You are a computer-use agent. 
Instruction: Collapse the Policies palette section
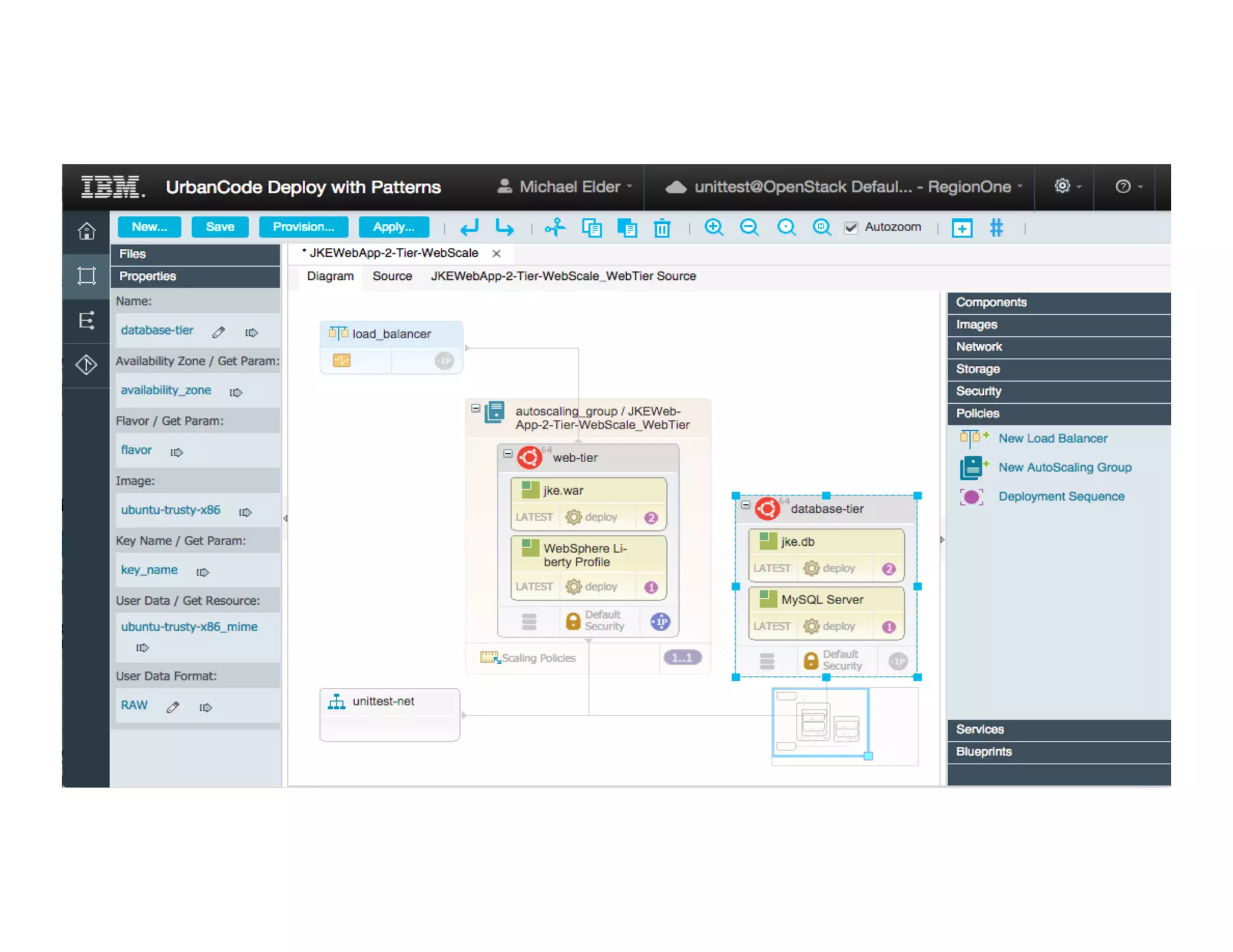[1058, 413]
